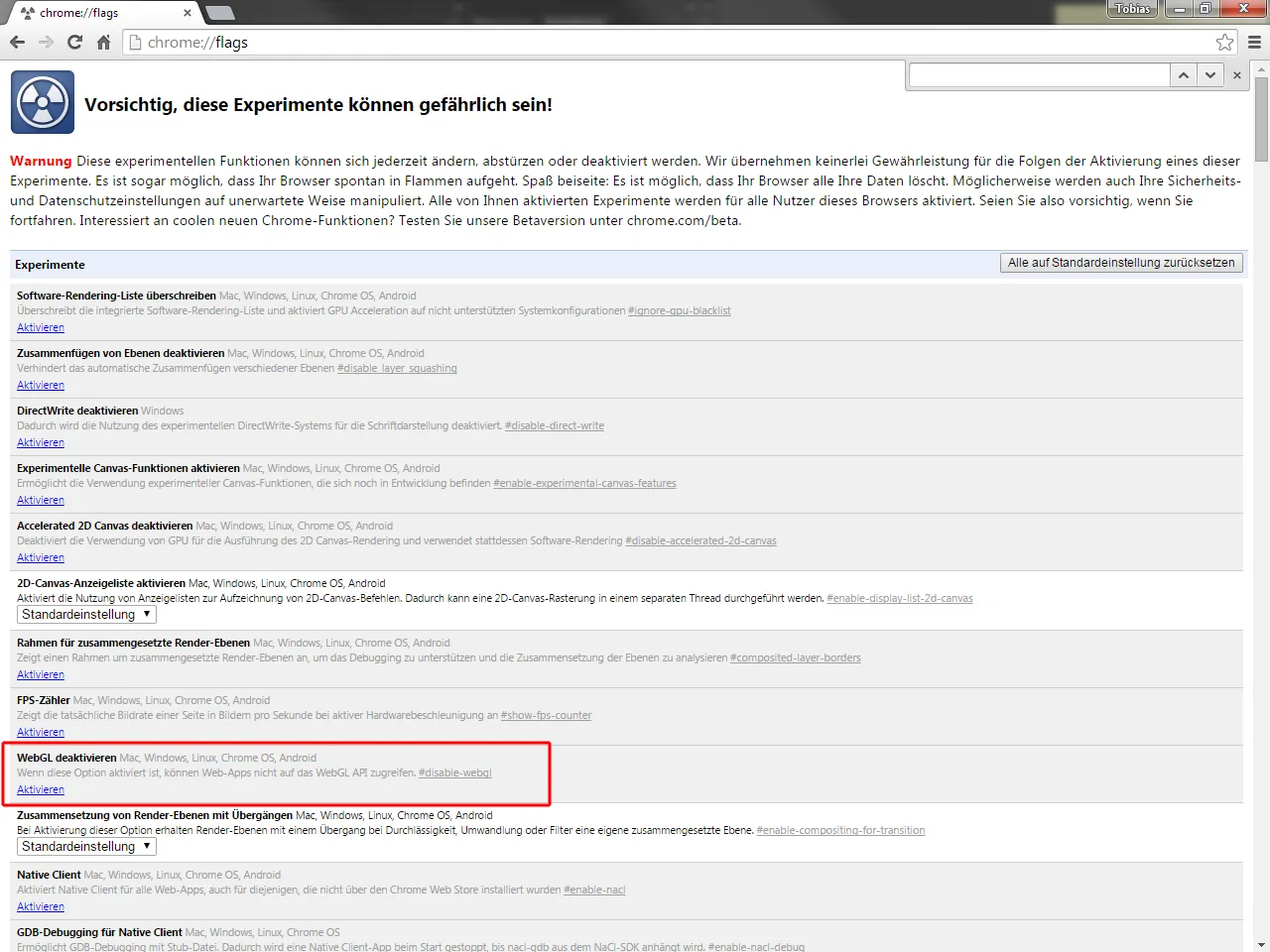Activate Software-Rendering-Liste überschreiben
Screen dimensions: 1270x952
click(41, 327)
